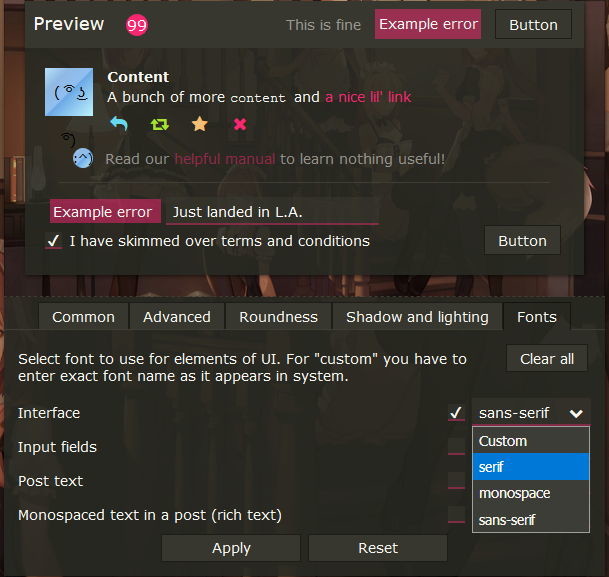The height and width of the screenshot is (577, 609).
Task: Enable the Input fields font checkbox
Action: (x=456, y=447)
